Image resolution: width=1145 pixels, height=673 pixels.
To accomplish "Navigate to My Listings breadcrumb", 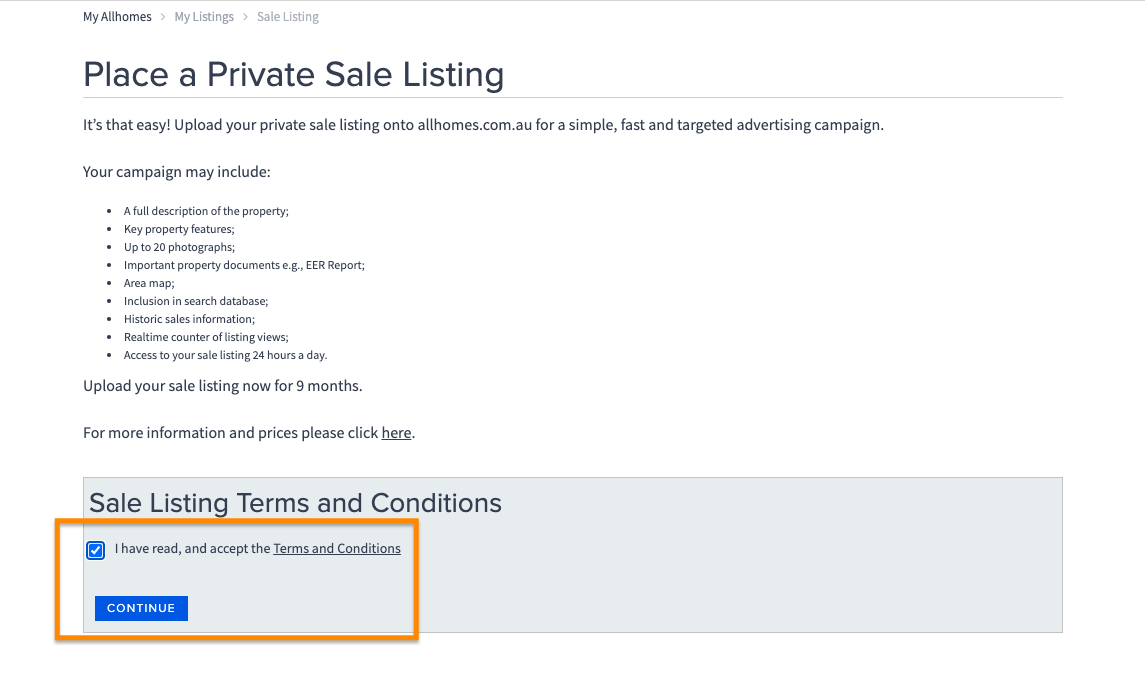I will [x=204, y=17].
